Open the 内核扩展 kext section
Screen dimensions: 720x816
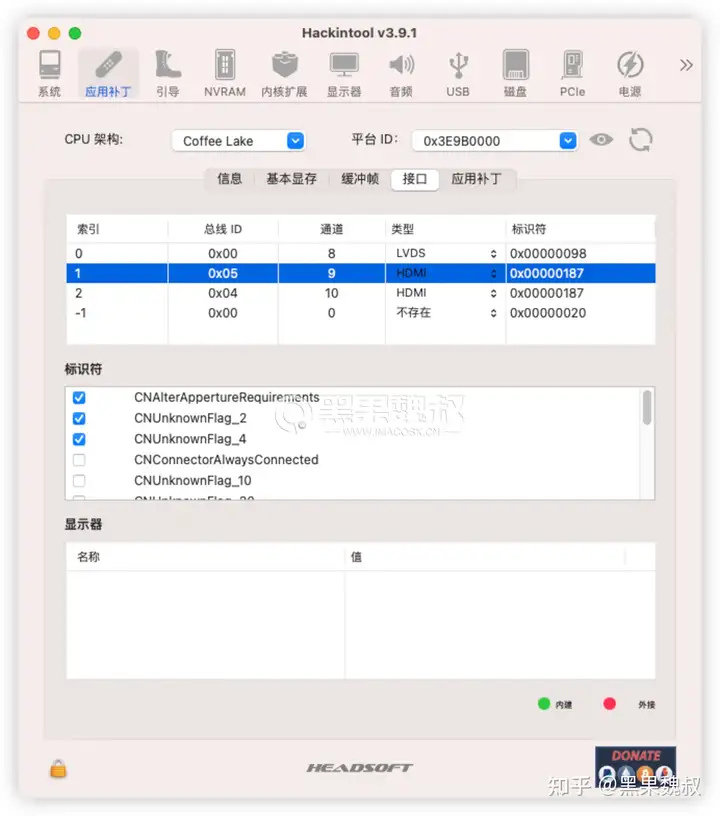tap(284, 73)
